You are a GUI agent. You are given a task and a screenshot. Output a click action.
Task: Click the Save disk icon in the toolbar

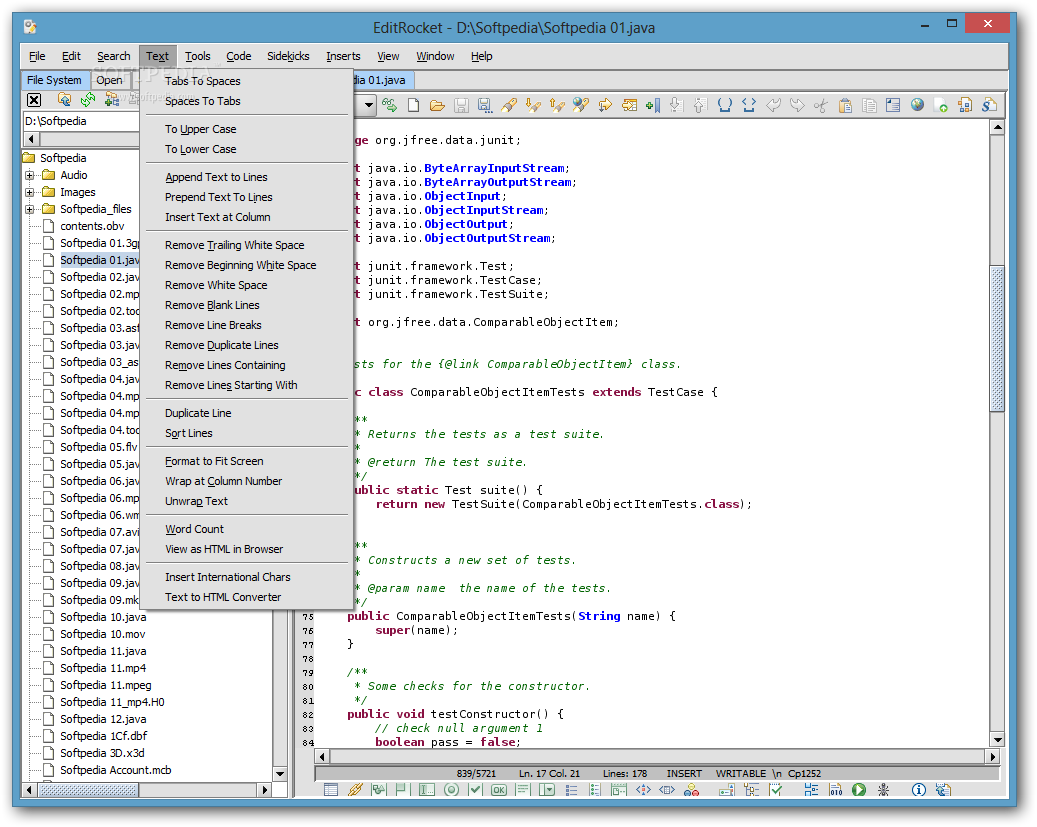click(x=461, y=105)
